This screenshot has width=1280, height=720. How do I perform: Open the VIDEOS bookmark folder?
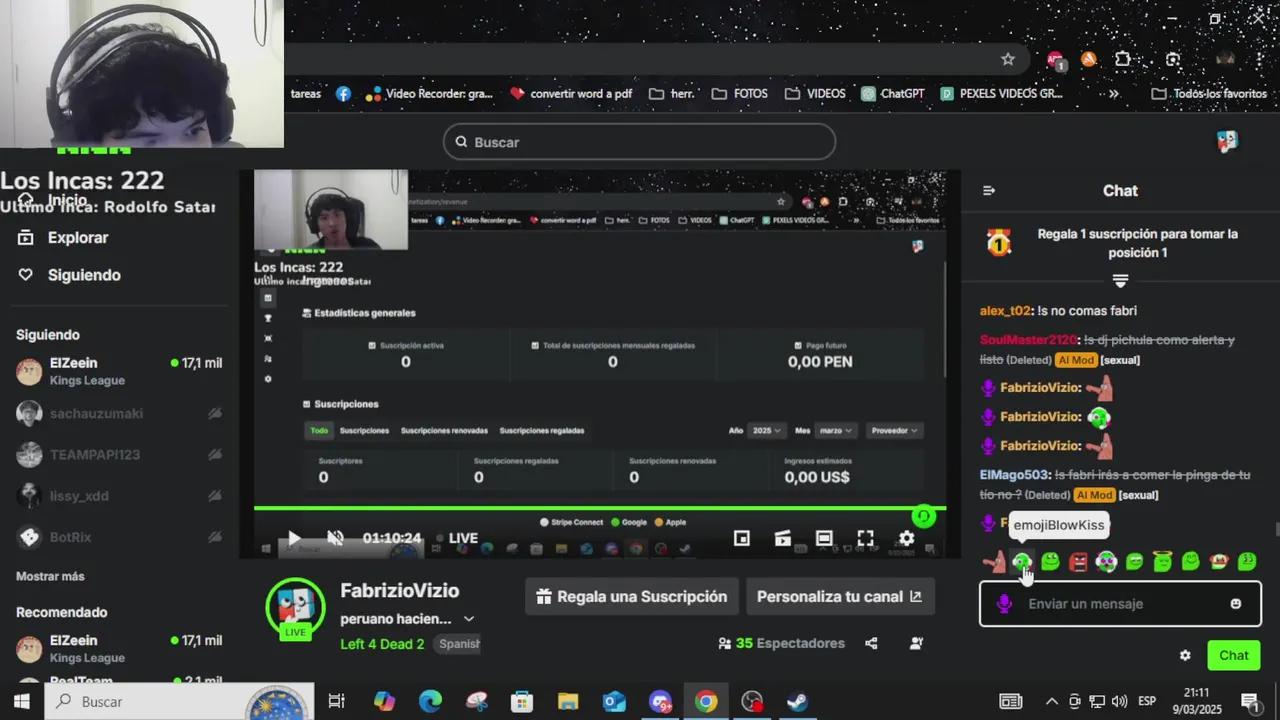click(815, 94)
